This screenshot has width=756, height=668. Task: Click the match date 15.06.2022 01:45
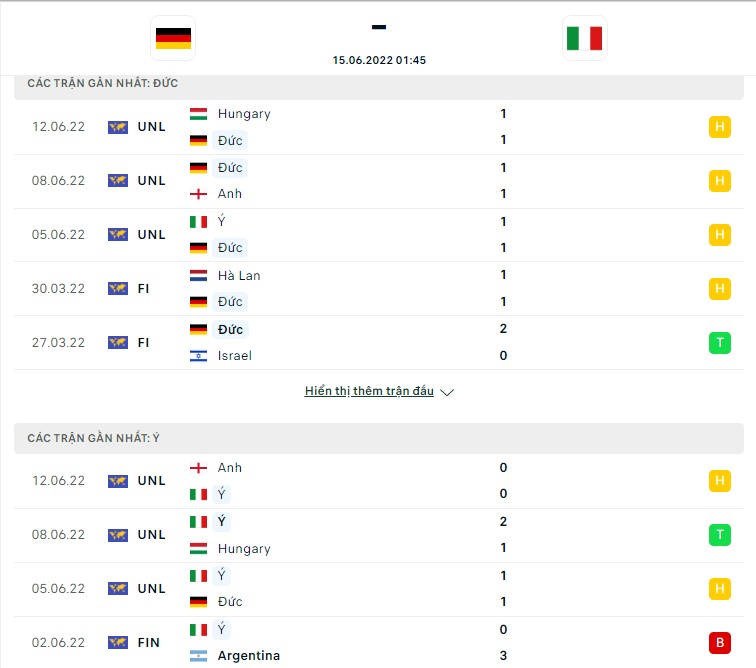coord(379,60)
